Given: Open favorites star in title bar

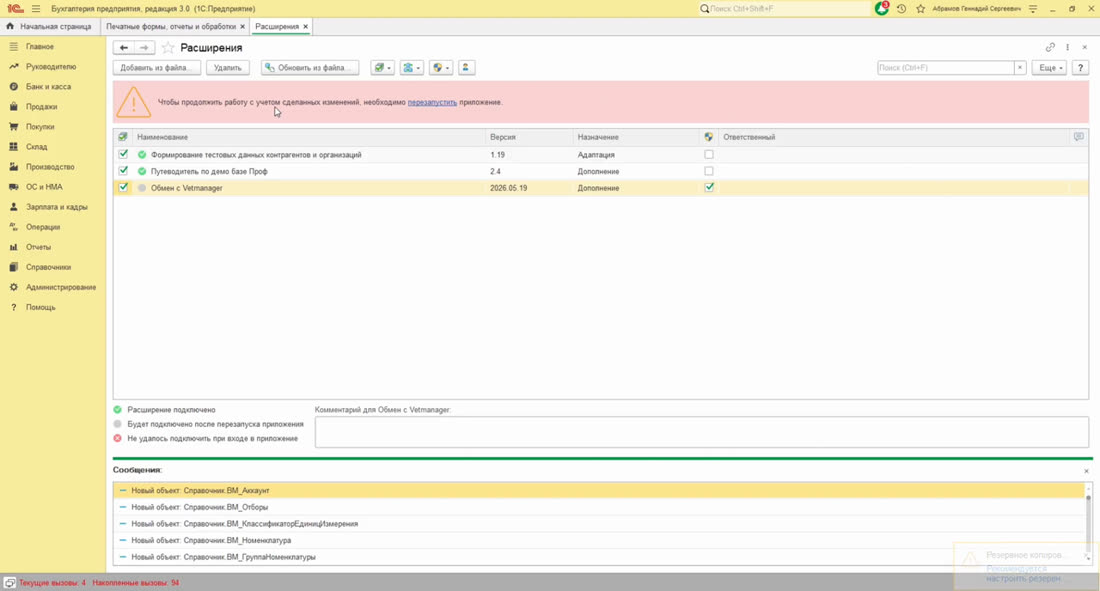Looking at the screenshot, I should [920, 8].
